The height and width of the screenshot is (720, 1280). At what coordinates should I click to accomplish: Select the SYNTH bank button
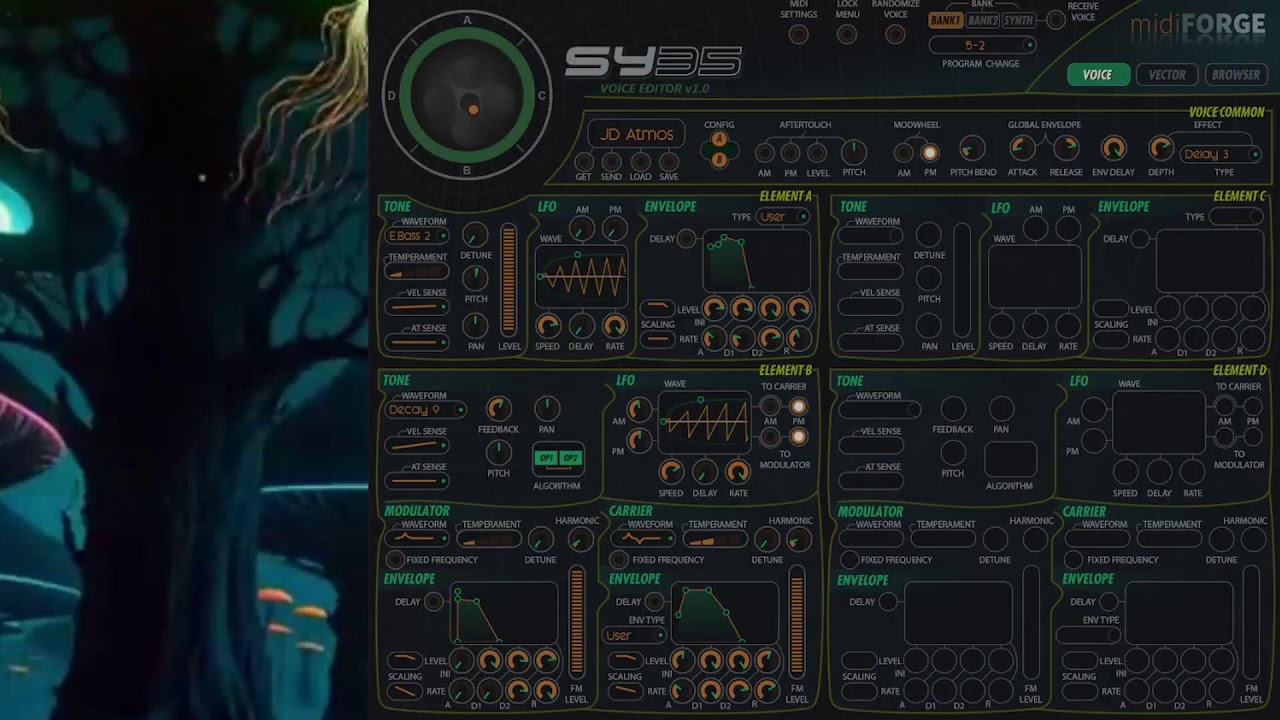pos(1019,20)
